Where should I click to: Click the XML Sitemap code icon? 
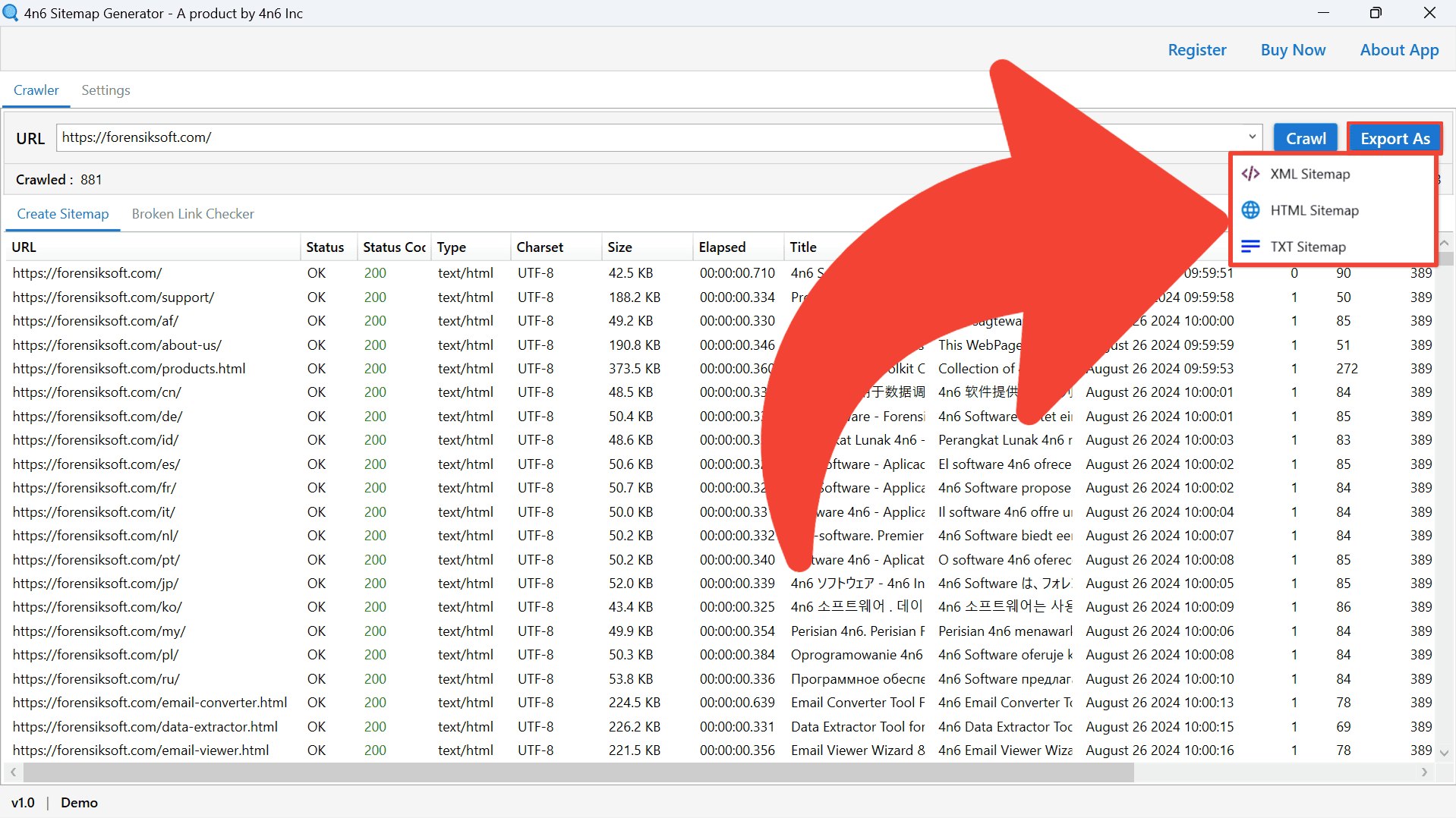pos(1250,174)
